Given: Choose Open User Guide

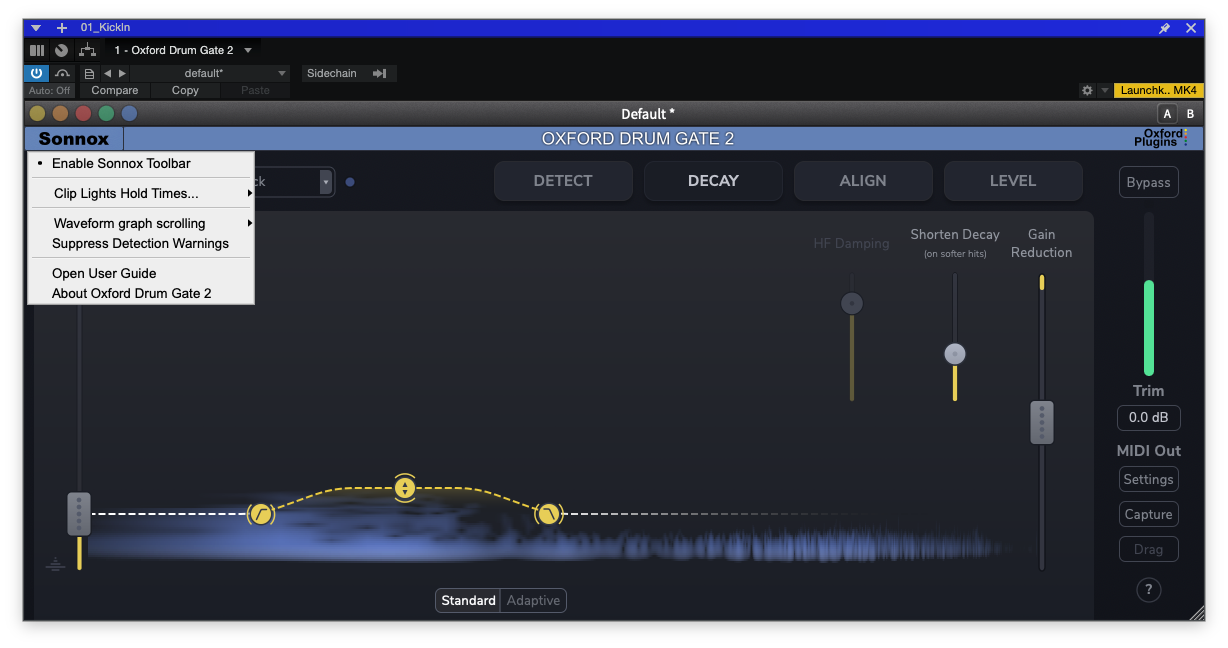Looking at the screenshot, I should tap(140, 273).
